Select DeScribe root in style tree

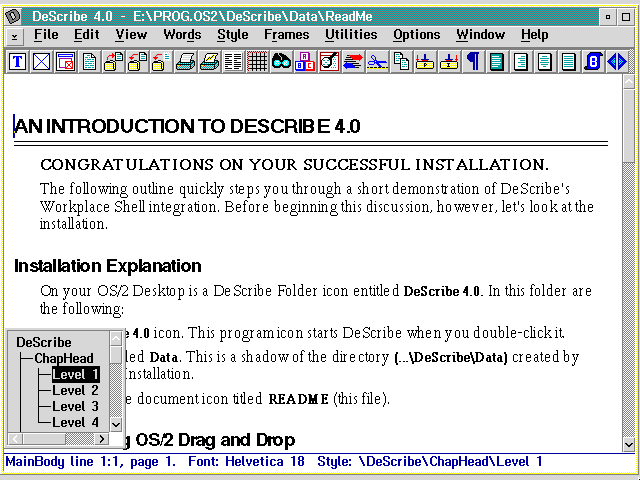(44, 342)
